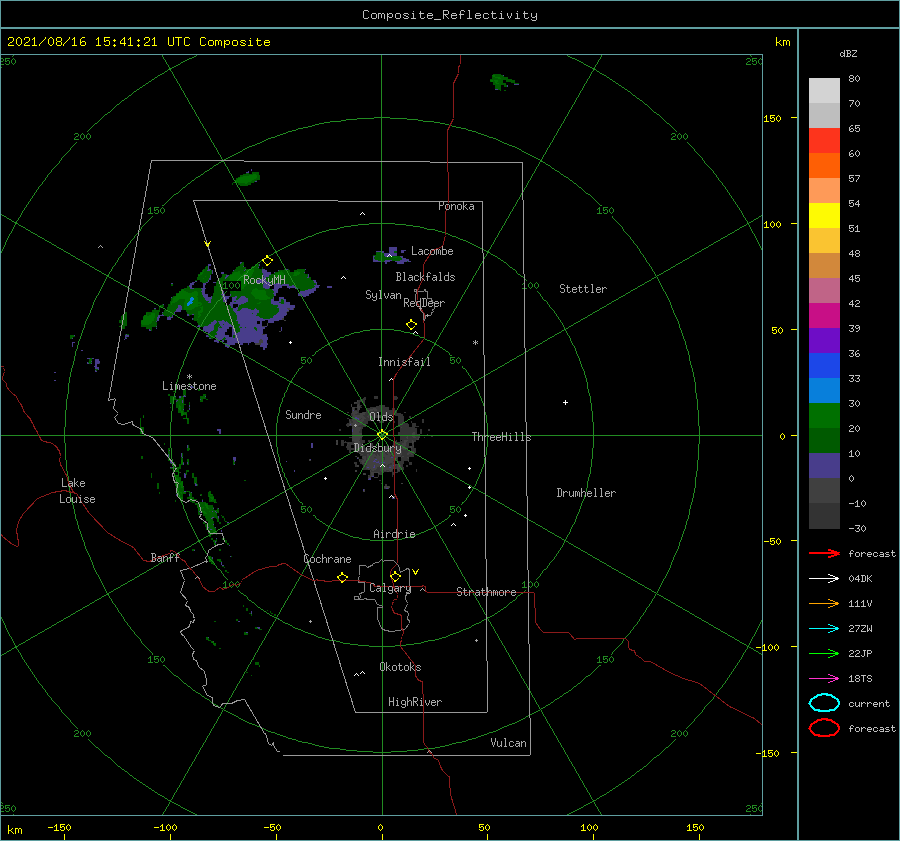
Task: Click the Blackfalds label
Action: tap(425, 277)
